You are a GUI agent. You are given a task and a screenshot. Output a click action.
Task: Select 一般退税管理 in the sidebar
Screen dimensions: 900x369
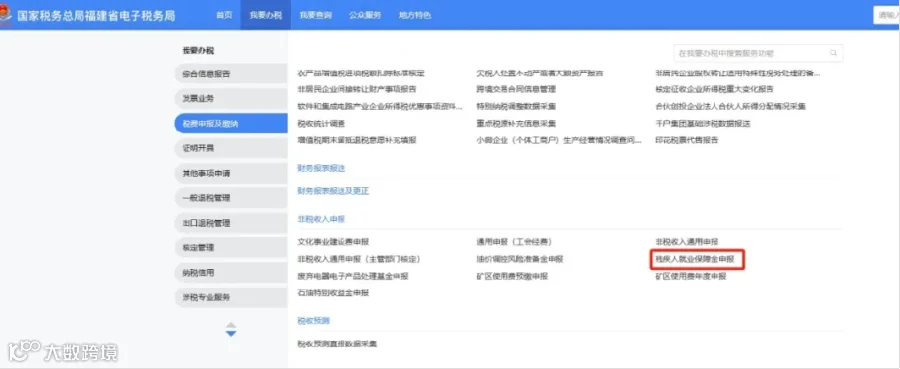click(231, 198)
